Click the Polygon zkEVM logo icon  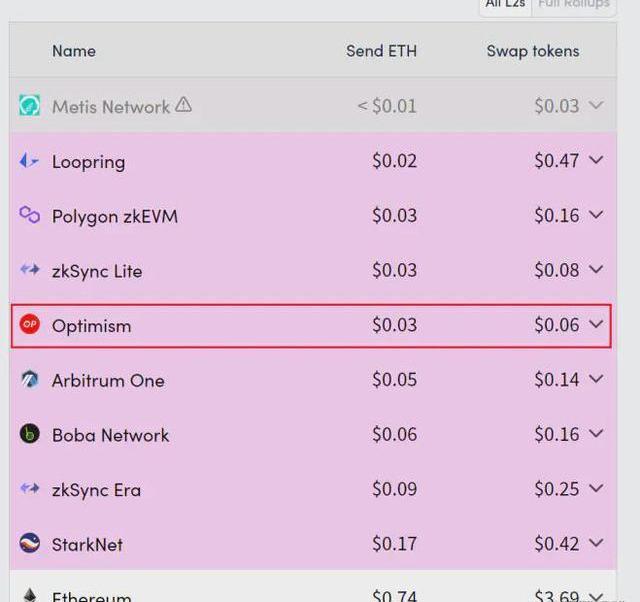pos(29,215)
